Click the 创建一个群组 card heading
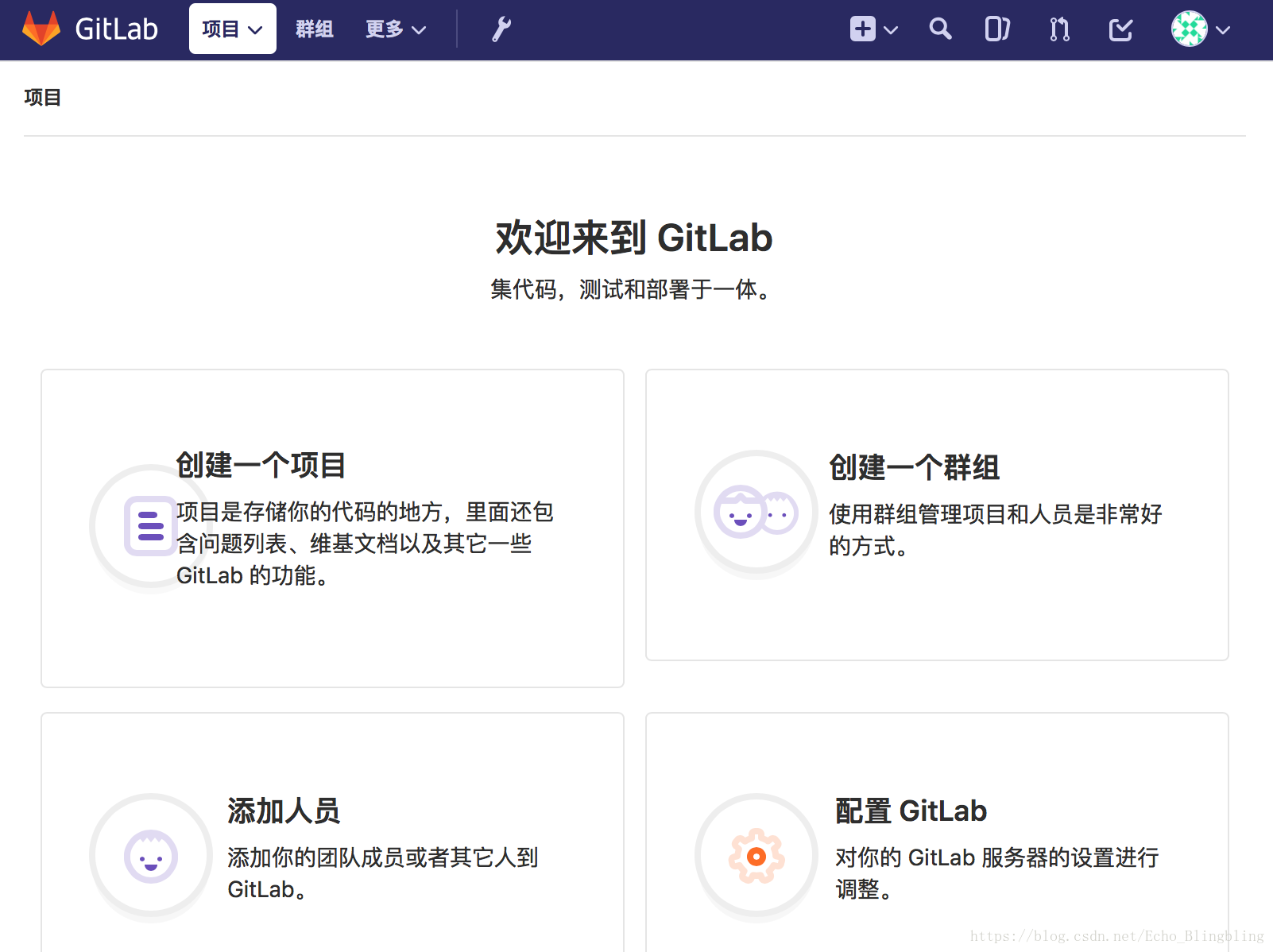This screenshot has width=1273, height=952. click(x=914, y=467)
